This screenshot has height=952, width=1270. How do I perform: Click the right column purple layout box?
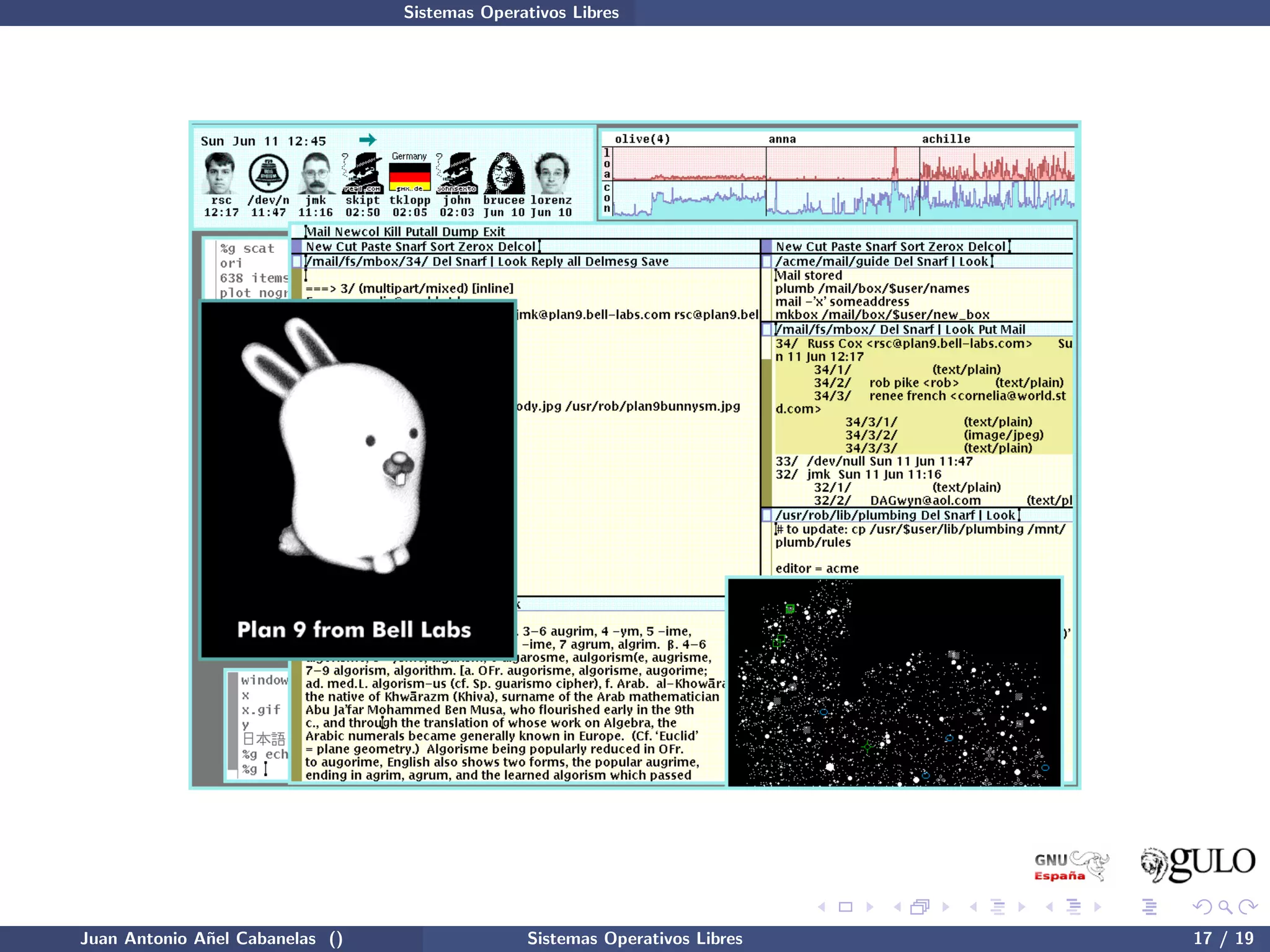pos(766,246)
